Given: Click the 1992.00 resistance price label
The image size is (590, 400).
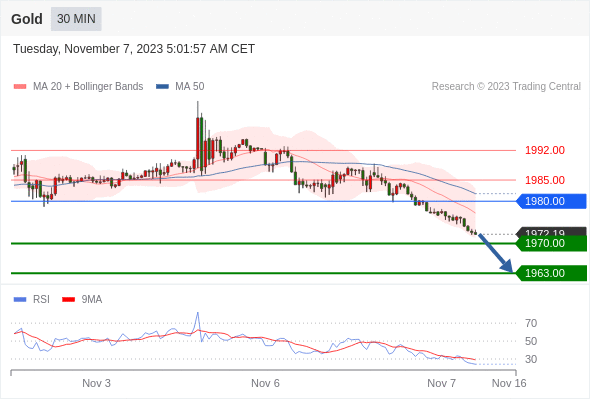Looking at the screenshot, I should click(x=545, y=151).
